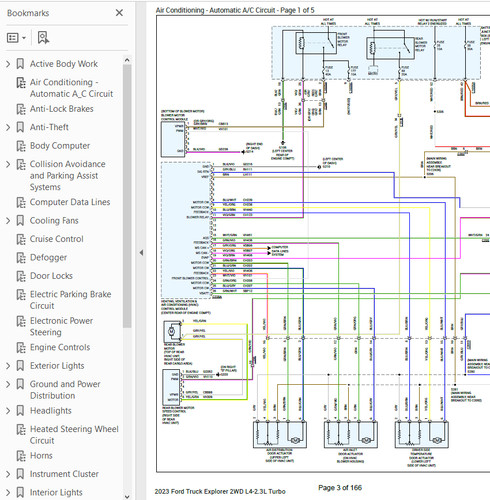This screenshot has width=490, height=500.
Task: Click the Electronic Power Steering bookmark icon
Action: pos(21,321)
